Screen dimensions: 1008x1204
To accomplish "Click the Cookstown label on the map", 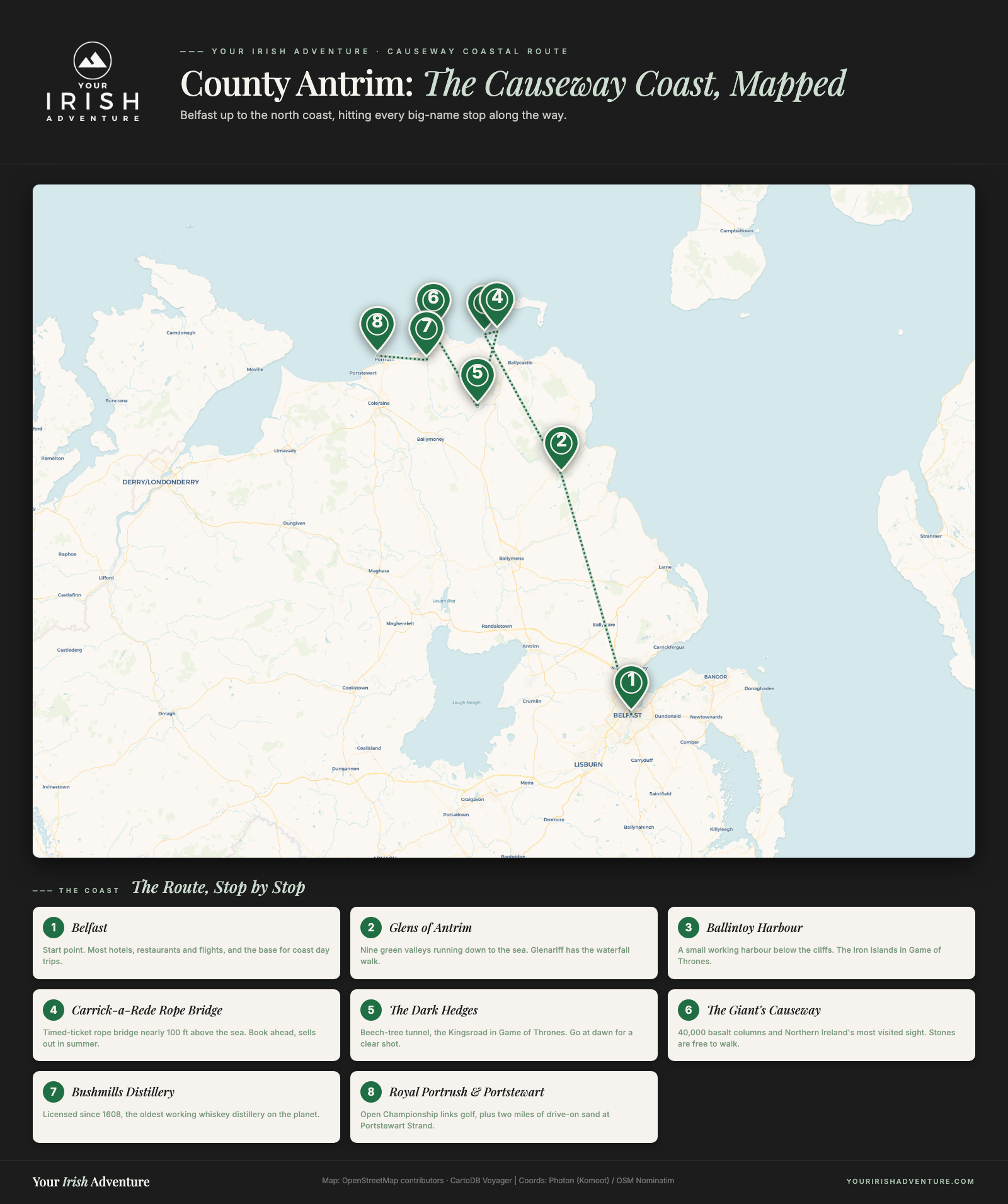I will 355,688.
